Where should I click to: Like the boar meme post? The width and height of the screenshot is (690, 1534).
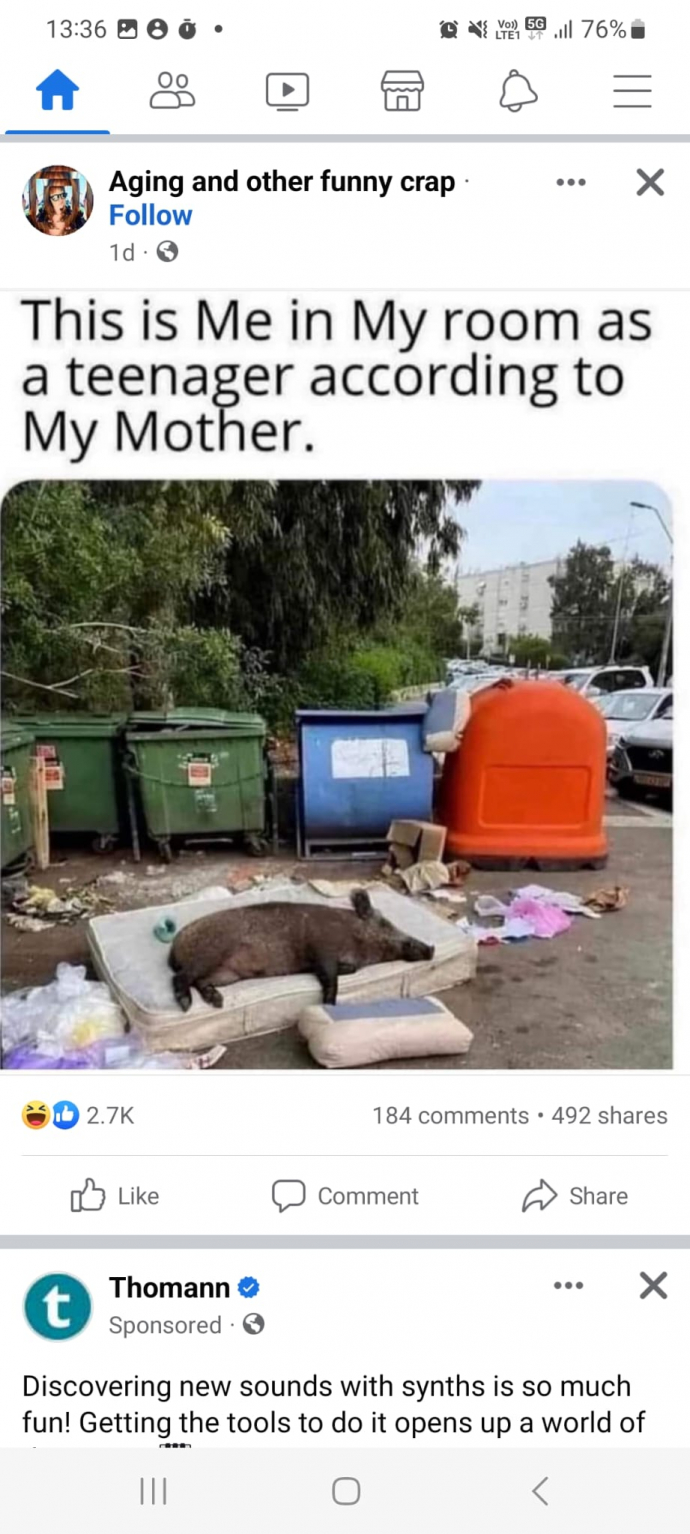point(115,1196)
